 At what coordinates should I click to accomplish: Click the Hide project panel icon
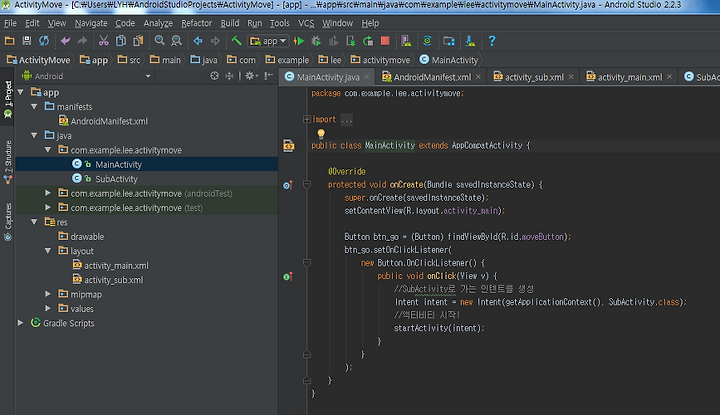coord(269,76)
